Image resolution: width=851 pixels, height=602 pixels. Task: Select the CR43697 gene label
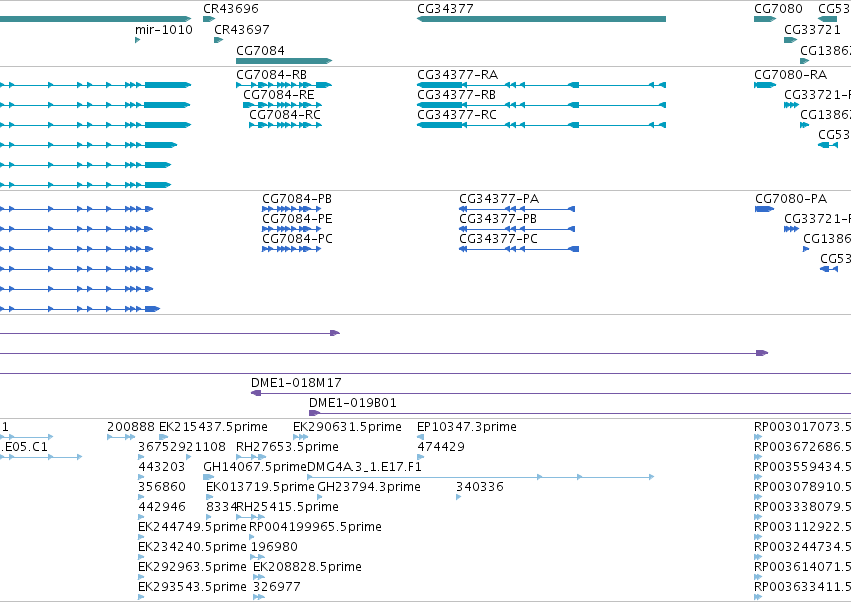[242, 29]
